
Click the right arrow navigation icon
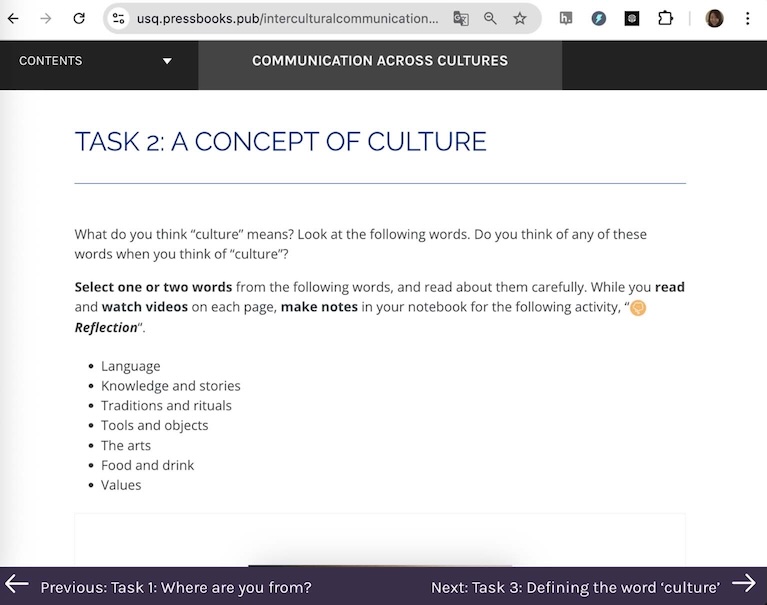tap(744, 584)
